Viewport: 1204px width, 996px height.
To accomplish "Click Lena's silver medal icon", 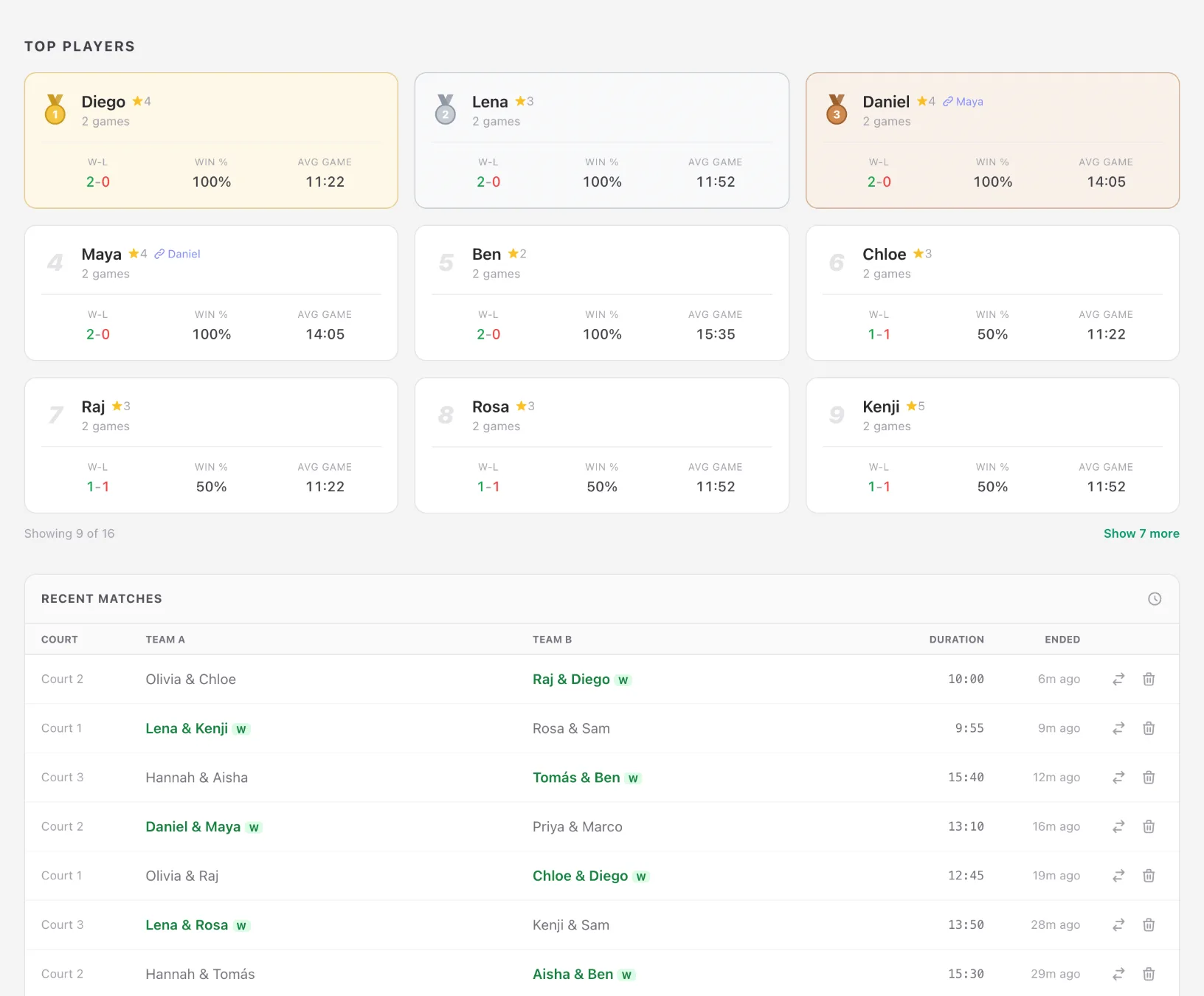I will tap(446, 110).
